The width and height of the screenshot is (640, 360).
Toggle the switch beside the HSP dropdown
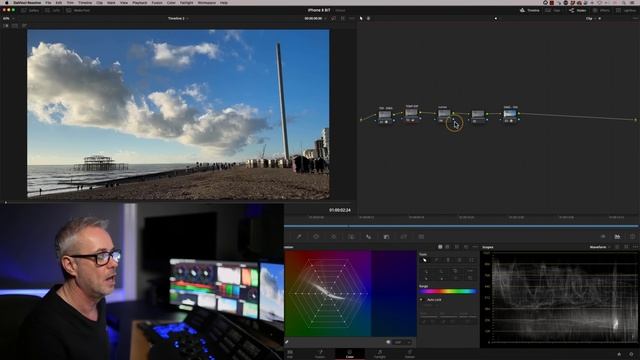click(x=388, y=342)
